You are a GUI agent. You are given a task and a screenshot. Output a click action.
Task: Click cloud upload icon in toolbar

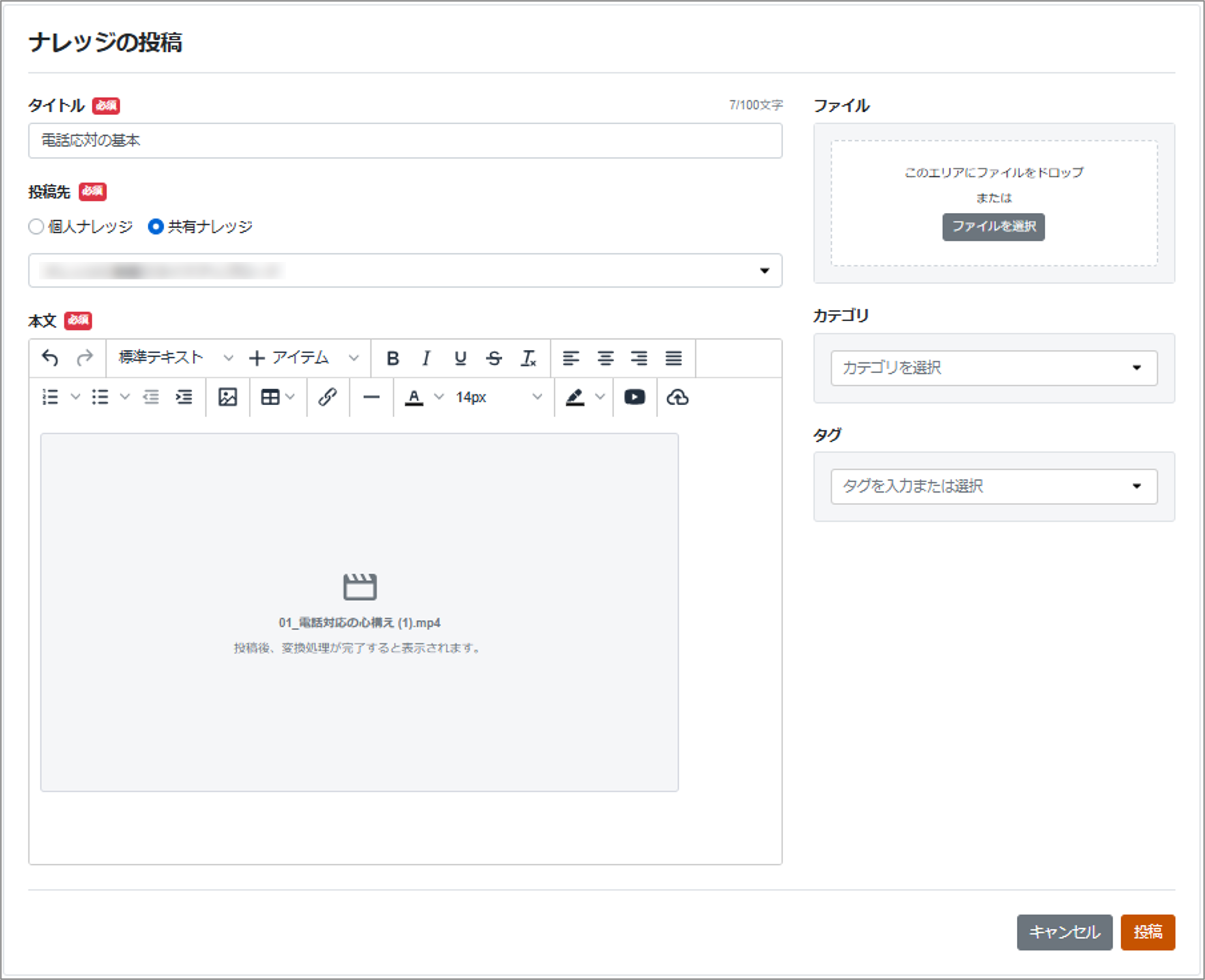point(678,397)
